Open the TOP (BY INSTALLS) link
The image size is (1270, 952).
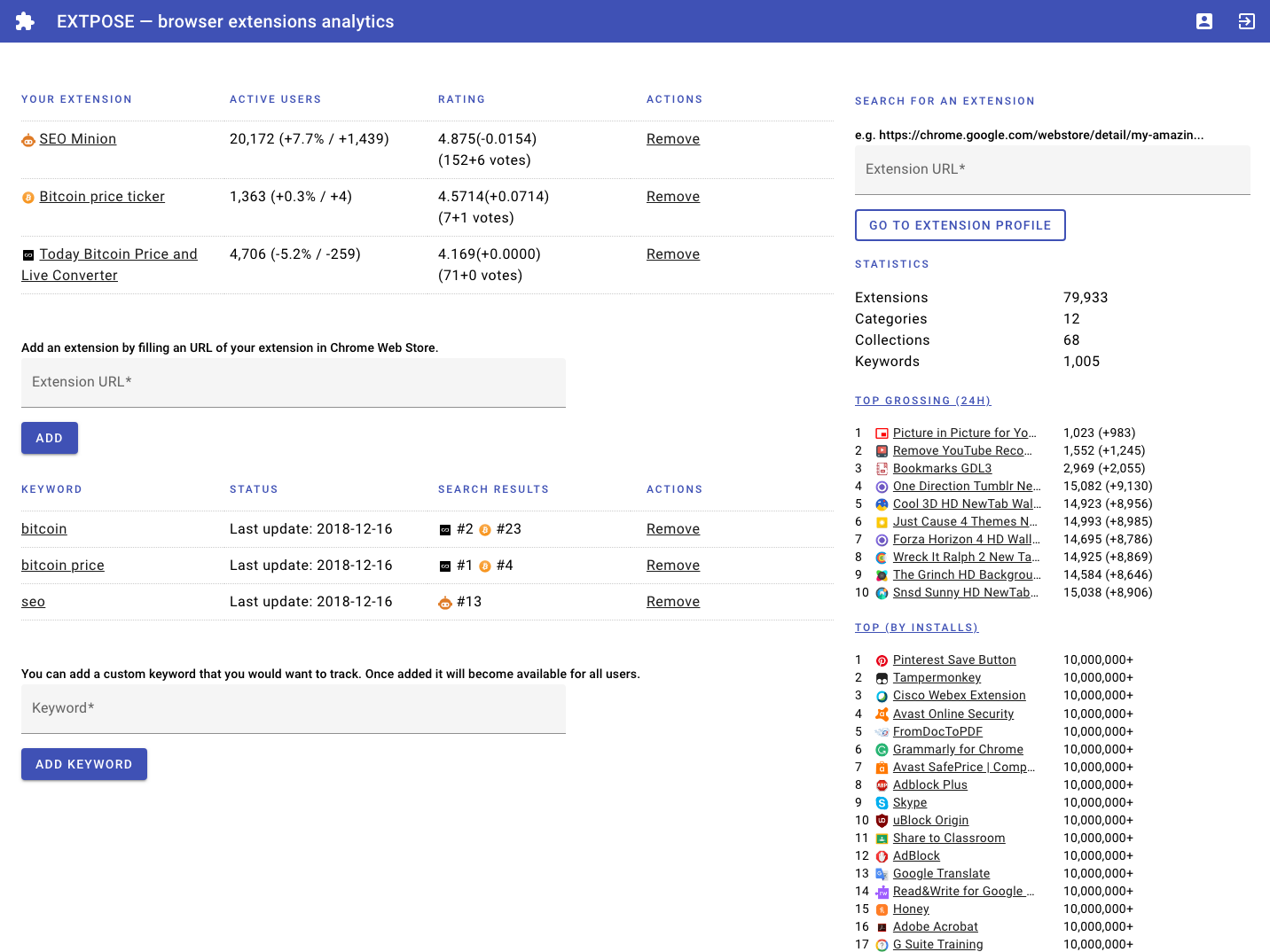tap(917, 628)
